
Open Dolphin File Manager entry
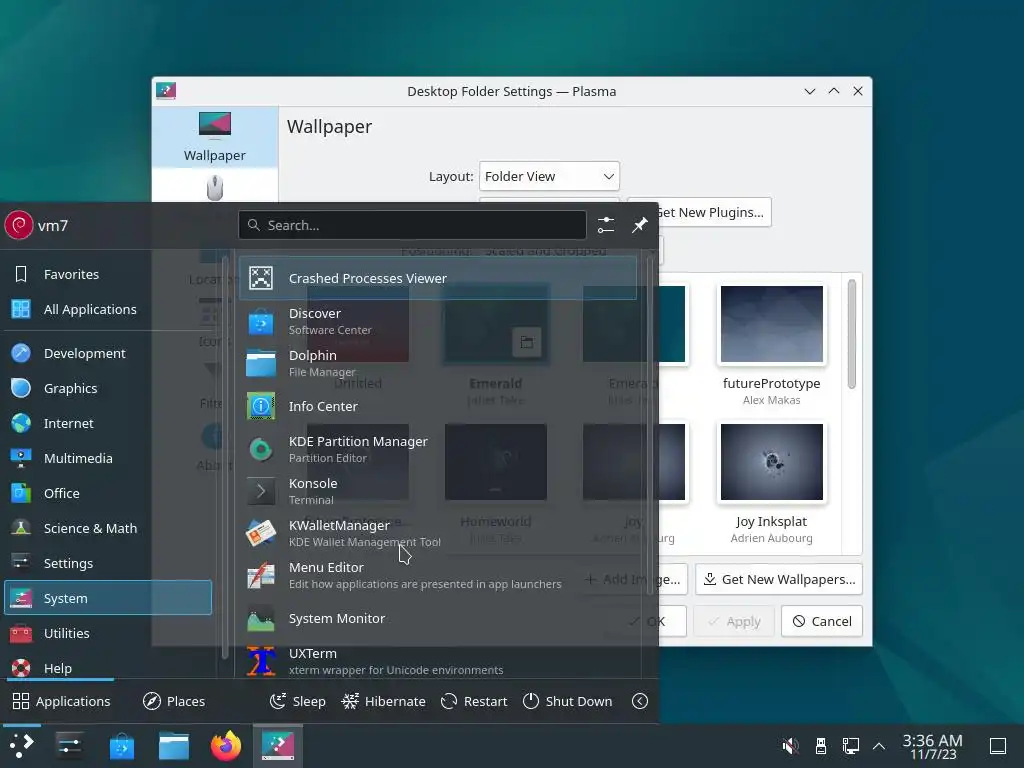pos(438,363)
